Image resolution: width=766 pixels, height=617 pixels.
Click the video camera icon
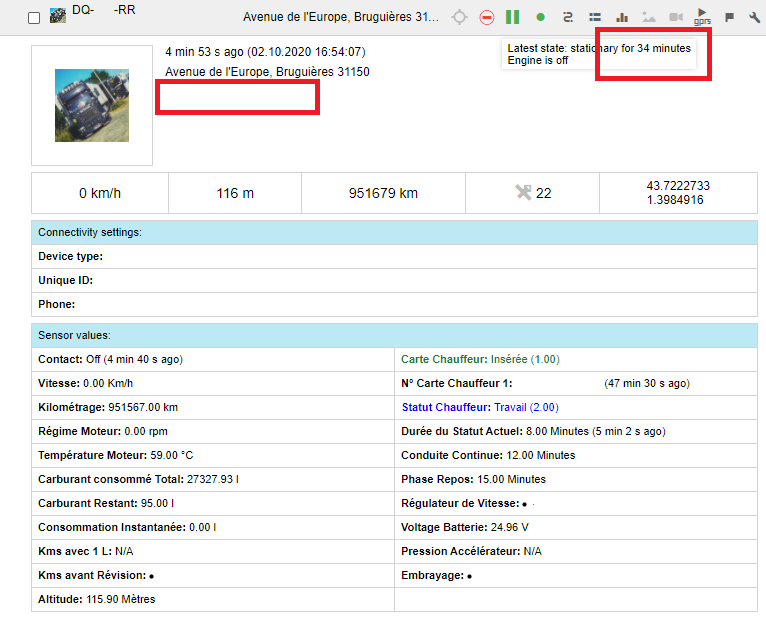point(676,17)
